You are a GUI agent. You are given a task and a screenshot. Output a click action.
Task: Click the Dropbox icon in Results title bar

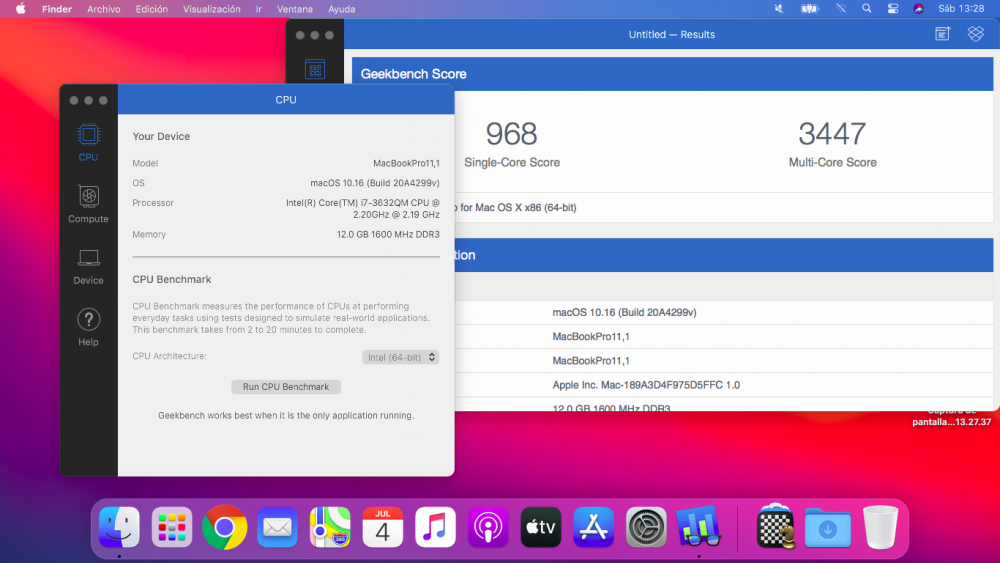point(975,34)
